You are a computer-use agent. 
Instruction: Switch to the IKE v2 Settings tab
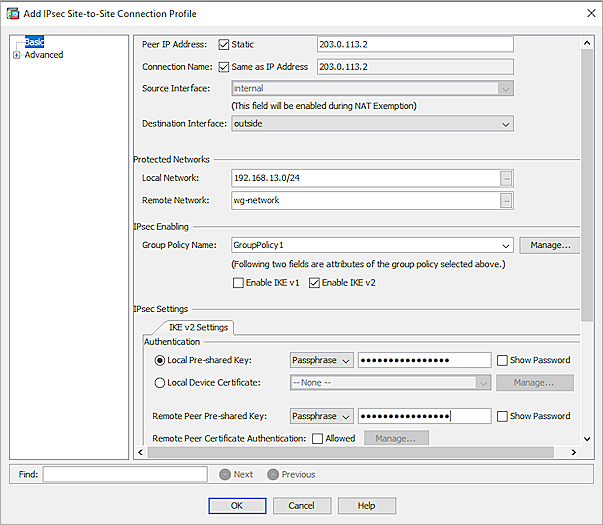coord(198,327)
